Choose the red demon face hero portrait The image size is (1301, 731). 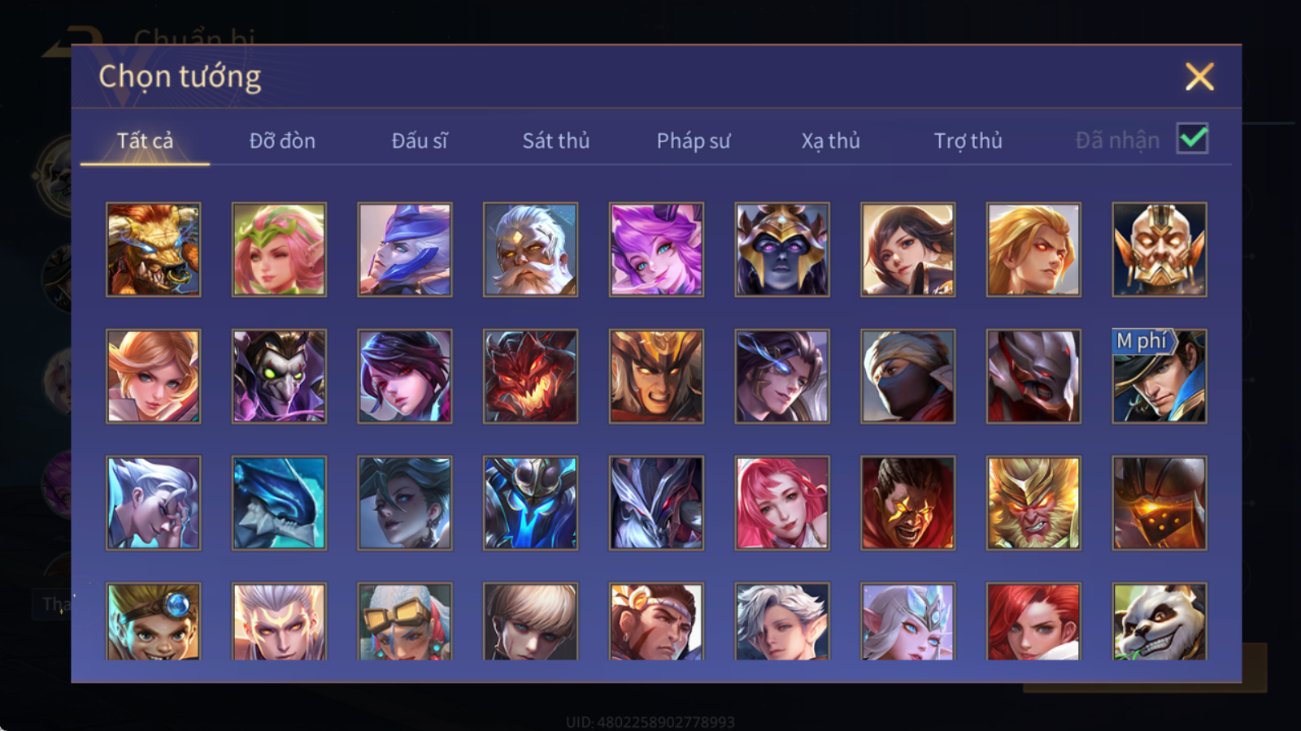click(x=530, y=376)
